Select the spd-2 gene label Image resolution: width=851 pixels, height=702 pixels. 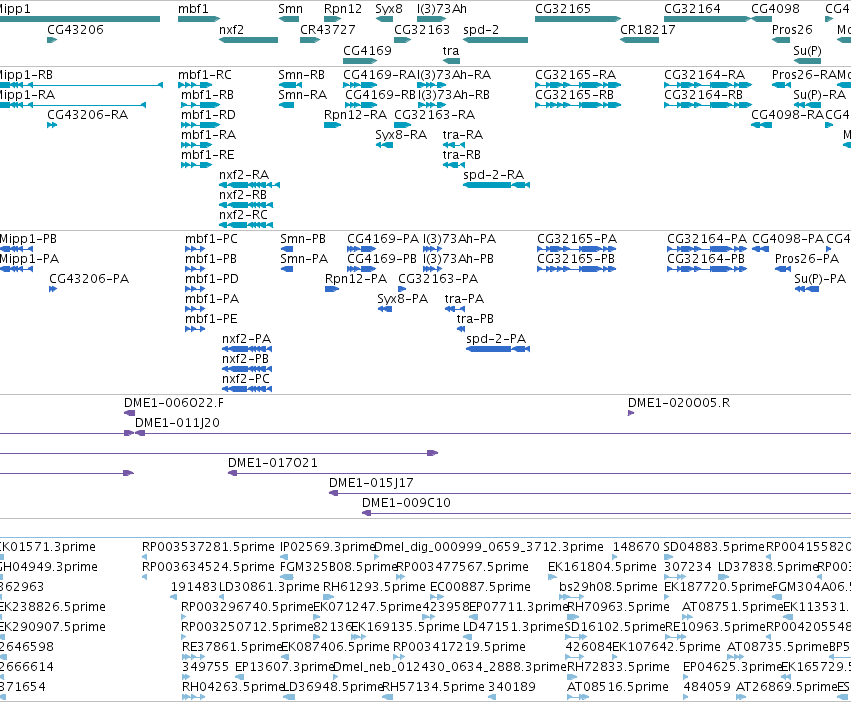point(481,29)
